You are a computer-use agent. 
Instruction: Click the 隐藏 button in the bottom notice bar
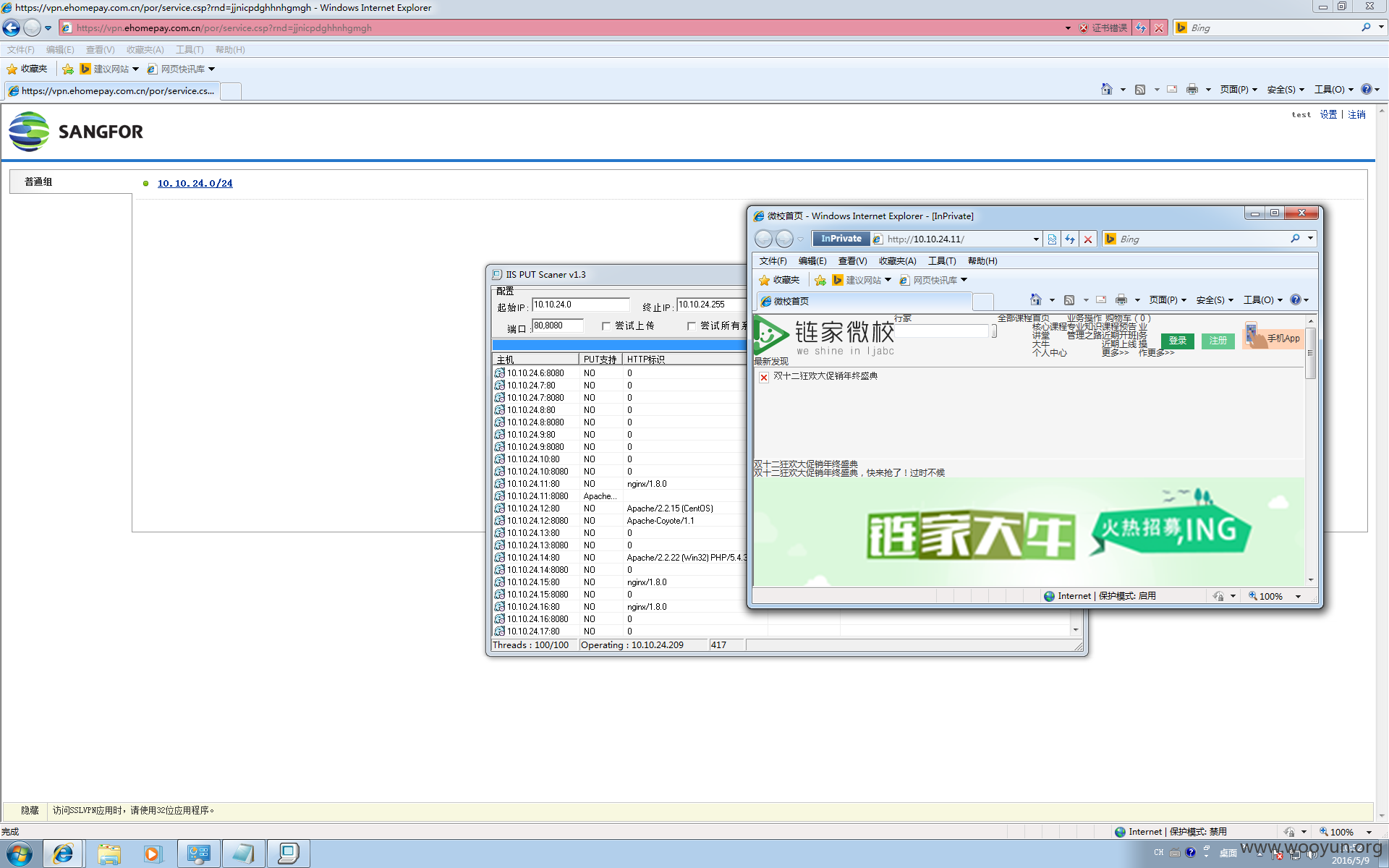(30, 810)
